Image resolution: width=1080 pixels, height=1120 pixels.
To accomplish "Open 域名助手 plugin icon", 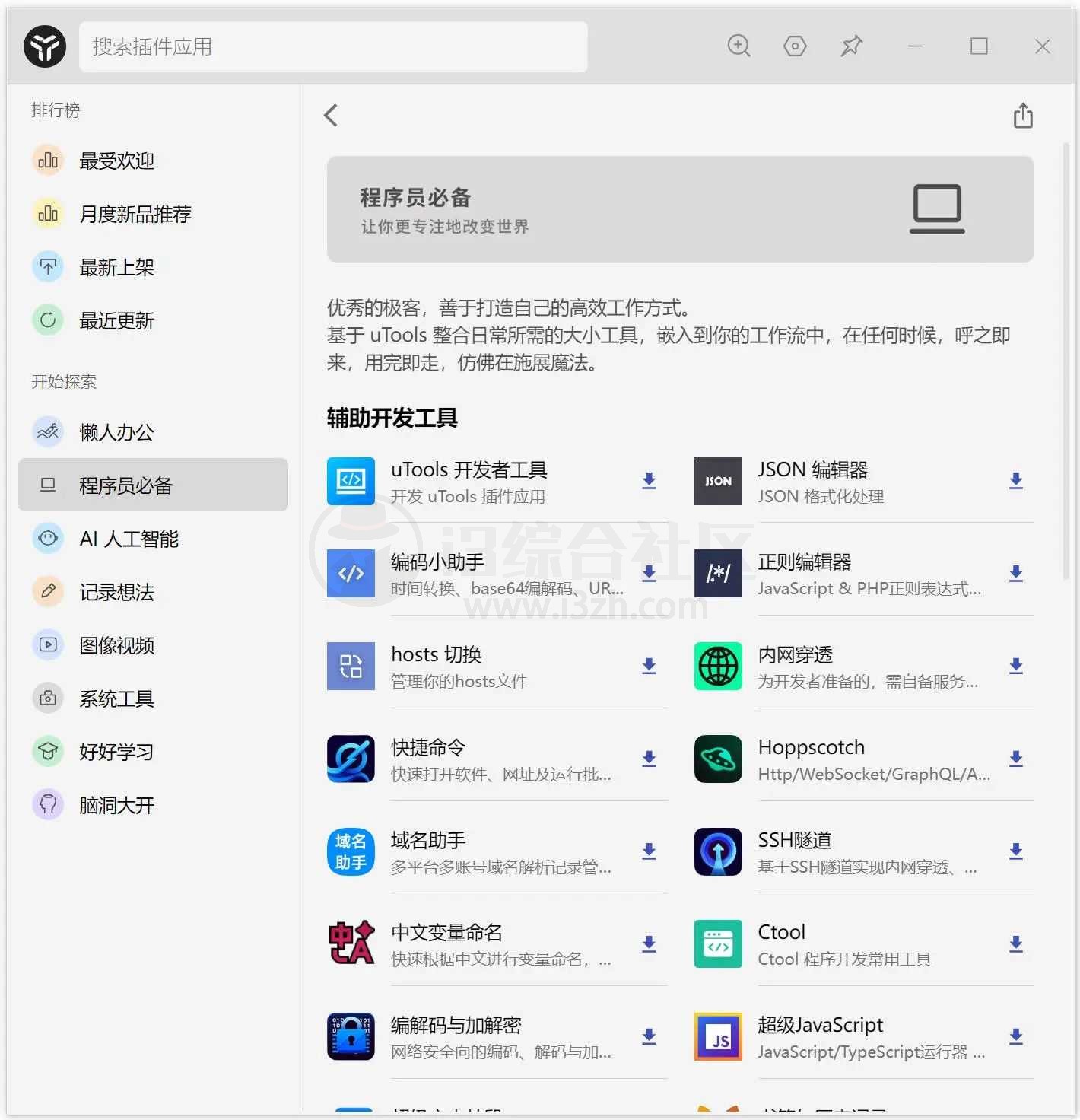I will pos(351,852).
